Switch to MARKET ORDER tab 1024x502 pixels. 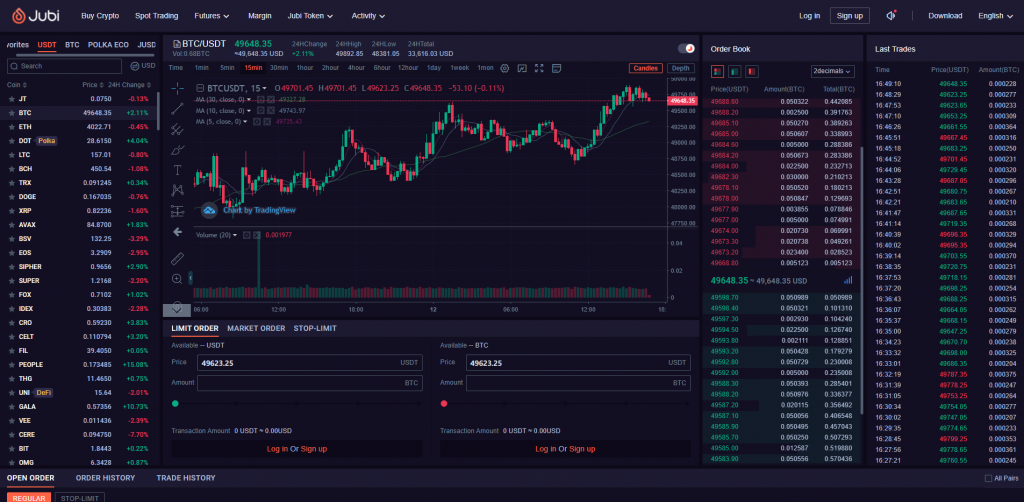(256, 328)
